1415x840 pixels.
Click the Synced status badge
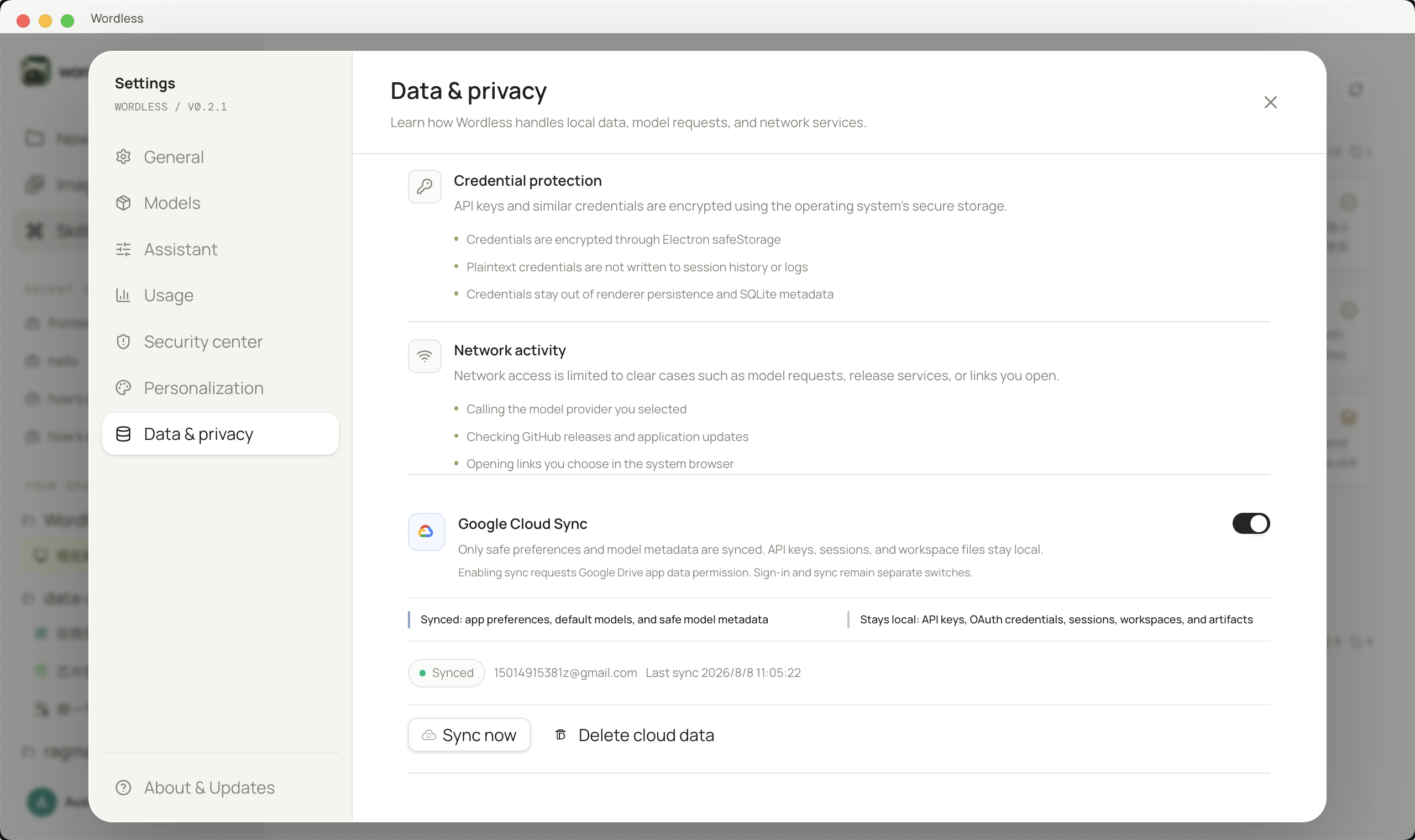point(446,673)
